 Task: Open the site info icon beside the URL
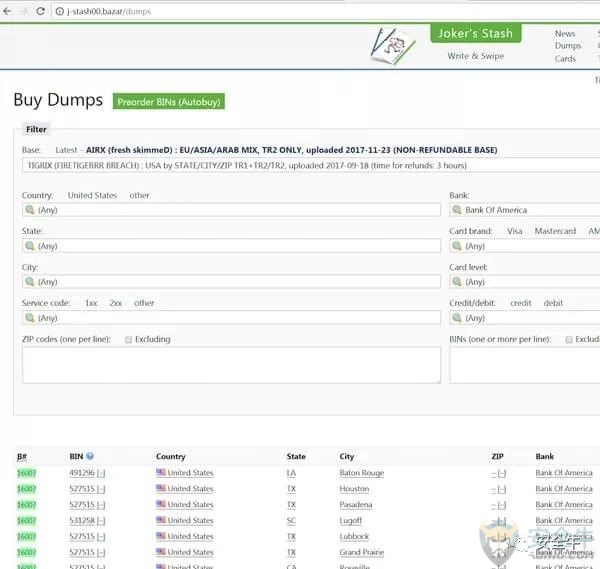(x=60, y=11)
